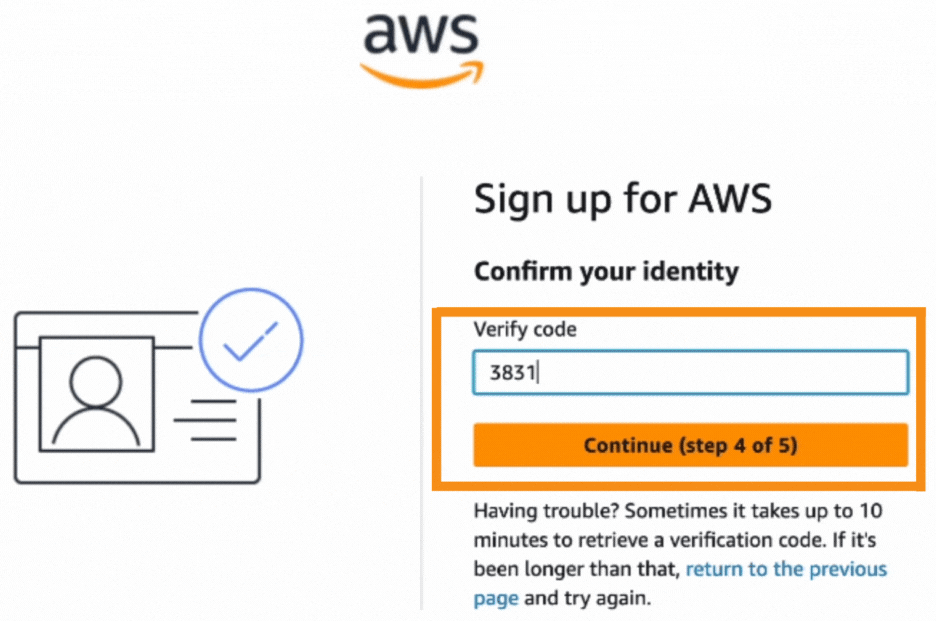Click the AWS logo at the top
Viewport: 936px width, 621px height.
point(421,40)
